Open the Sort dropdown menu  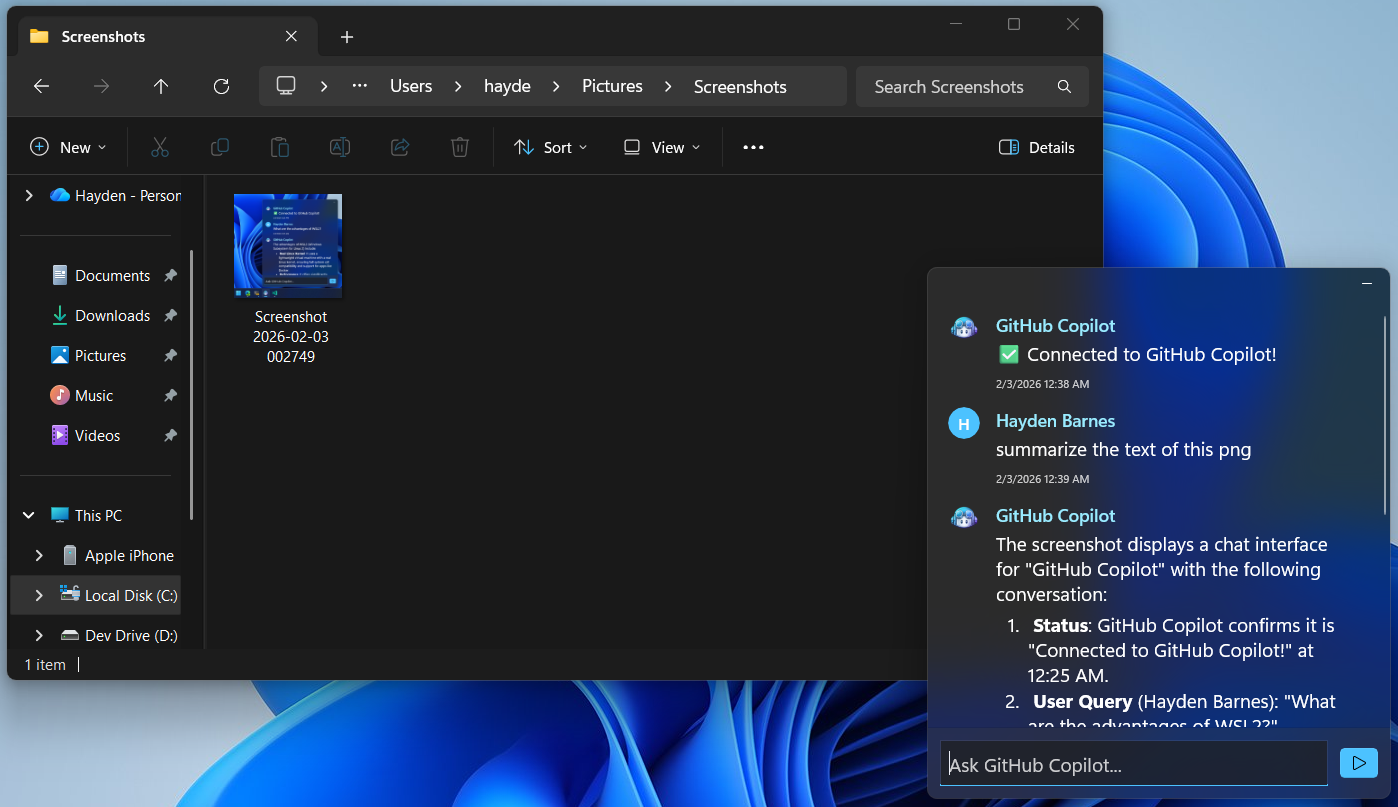tap(549, 147)
